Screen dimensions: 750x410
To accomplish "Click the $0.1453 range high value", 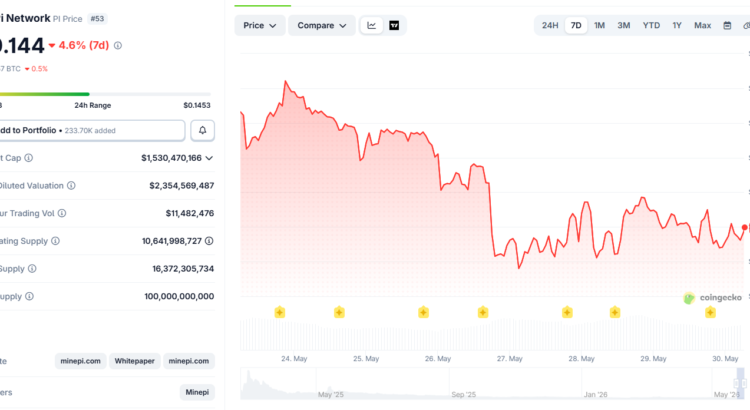I will coord(197,105).
